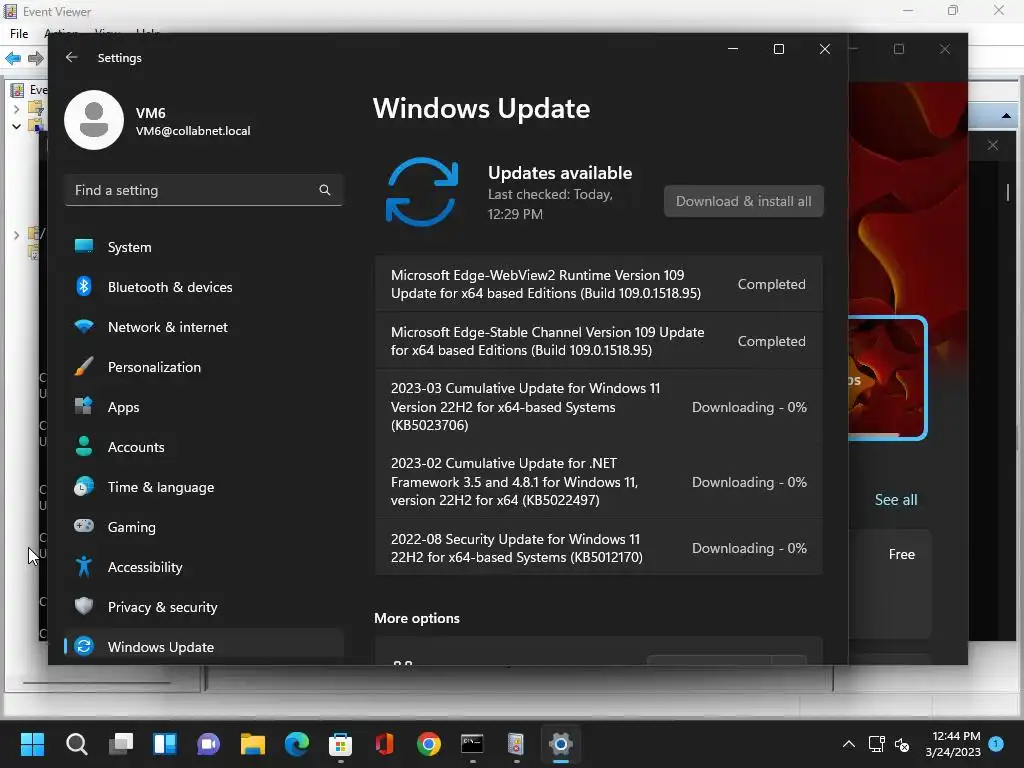The height and width of the screenshot is (768, 1024).
Task: Focus the Find a setting field
Action: coord(204,190)
